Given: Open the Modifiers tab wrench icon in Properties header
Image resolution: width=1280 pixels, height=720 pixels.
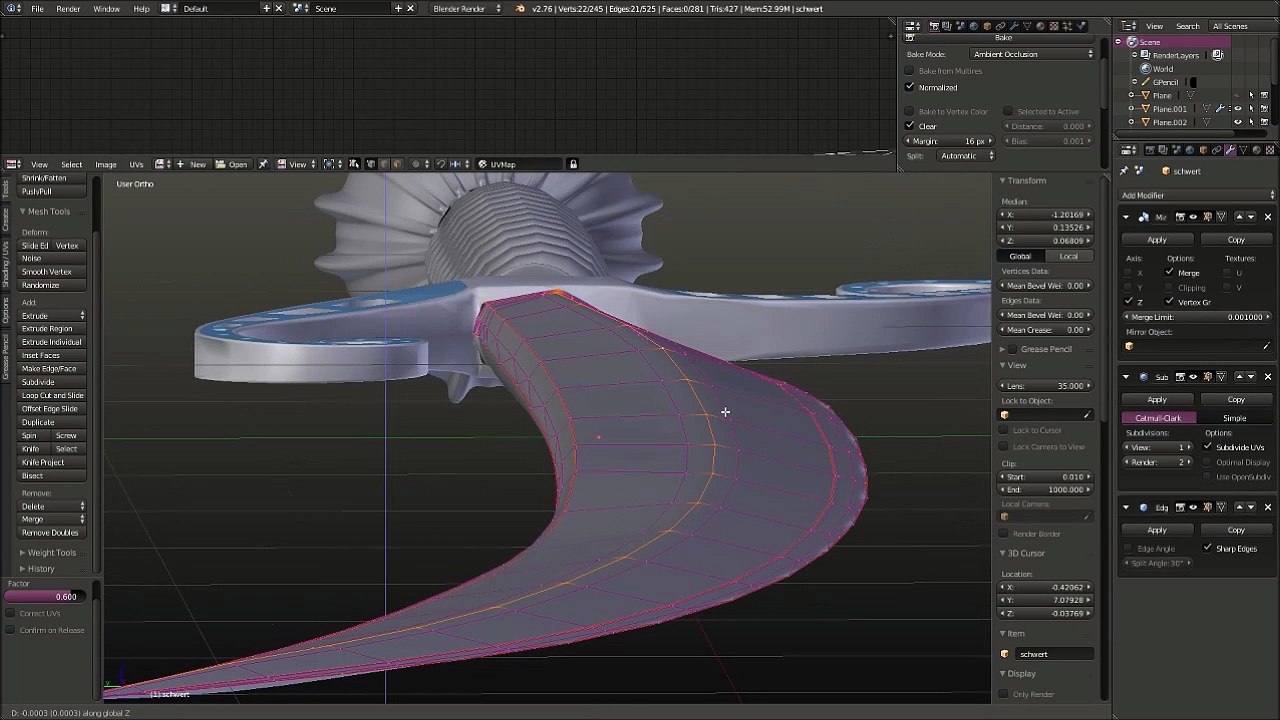Looking at the screenshot, I should [1229, 150].
